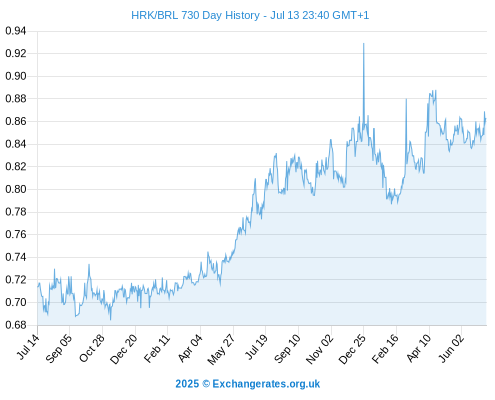
Task: Click the chart title HRK/BRL 730 Day History
Action: click(x=250, y=15)
